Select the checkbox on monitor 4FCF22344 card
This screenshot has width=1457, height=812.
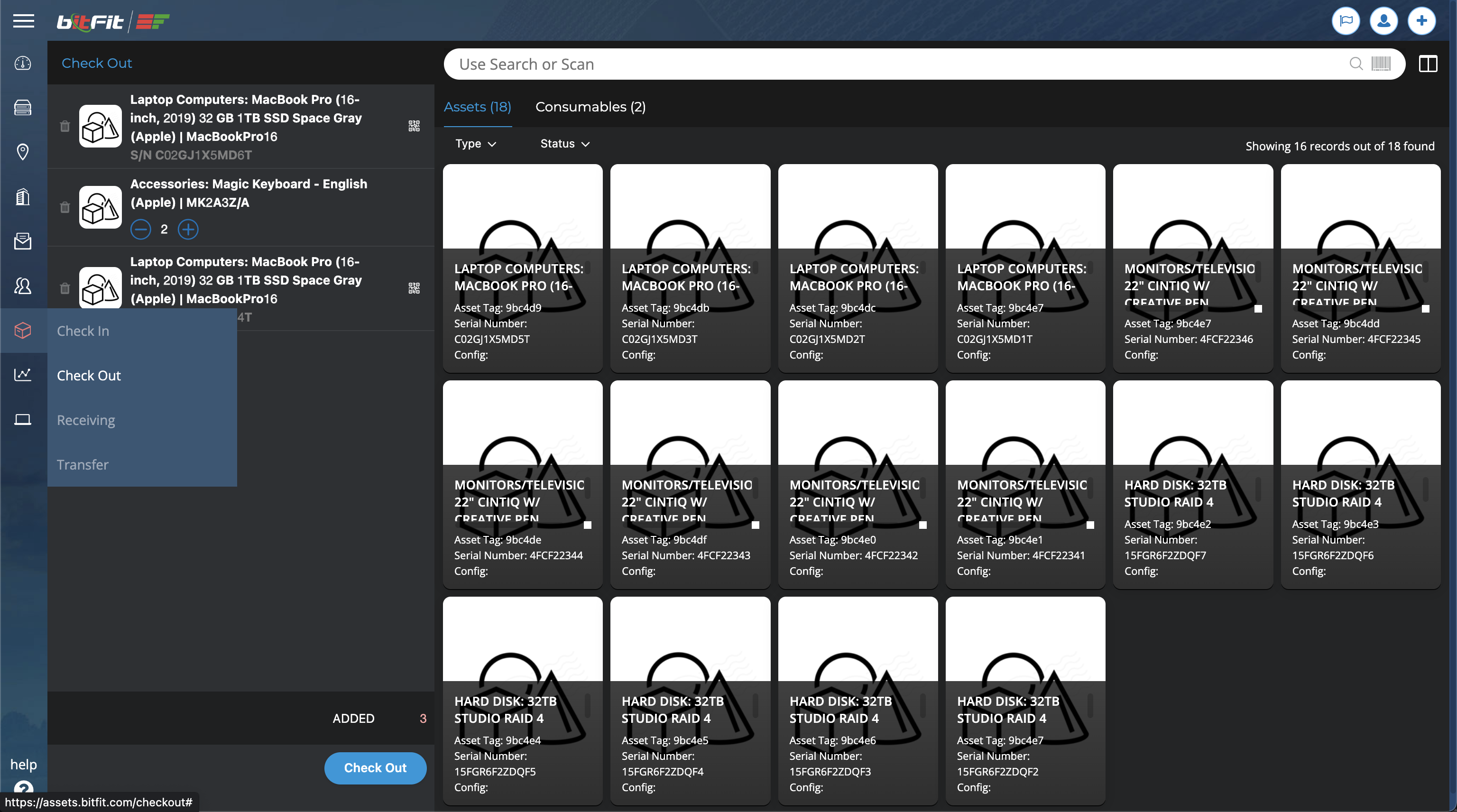click(588, 525)
